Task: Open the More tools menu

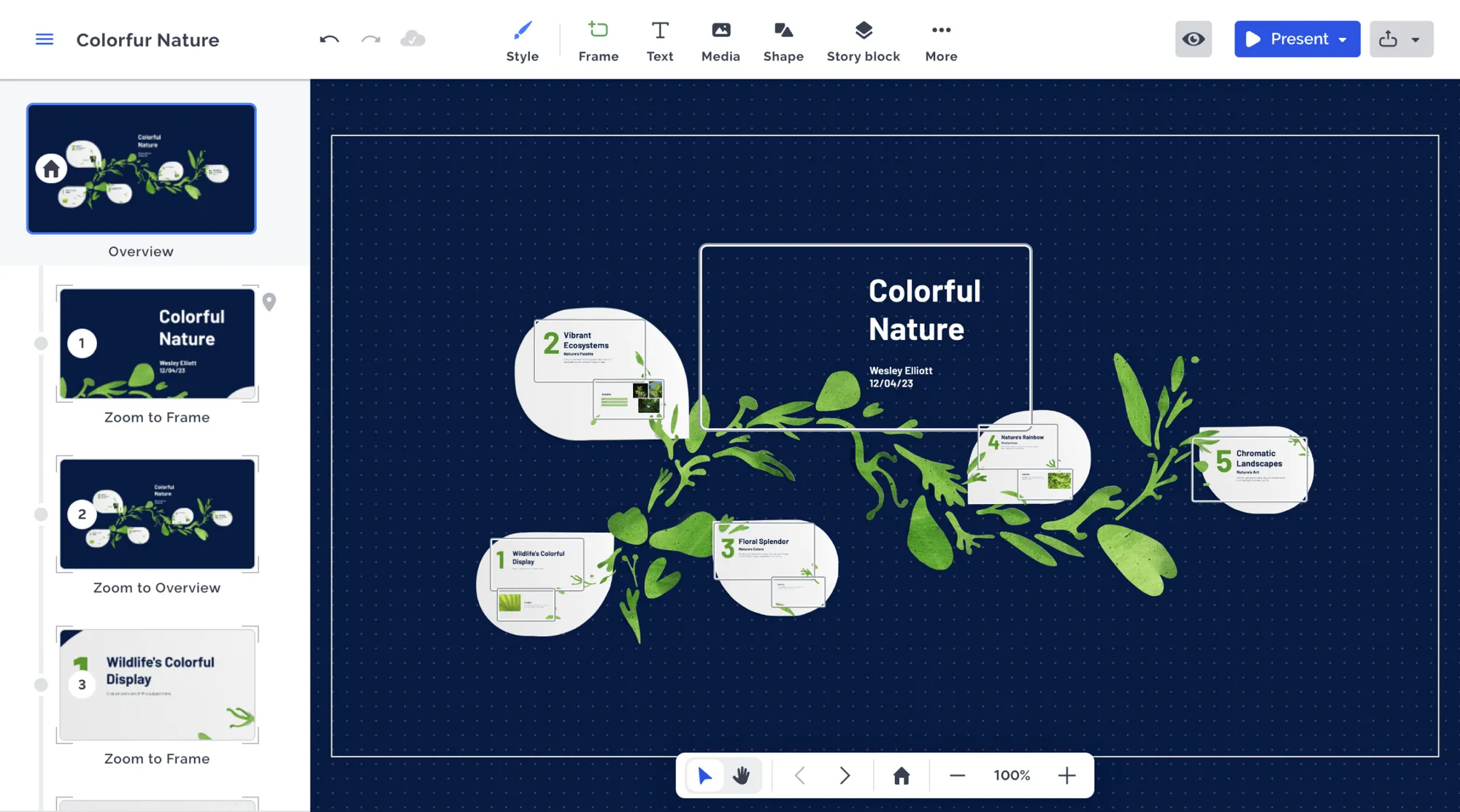Action: tap(940, 39)
